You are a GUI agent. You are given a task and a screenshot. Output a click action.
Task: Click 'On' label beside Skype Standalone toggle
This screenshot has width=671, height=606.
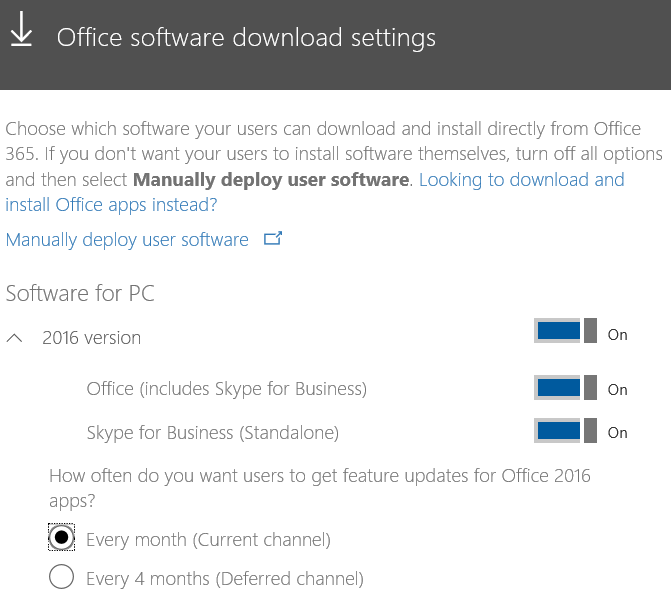tap(618, 433)
